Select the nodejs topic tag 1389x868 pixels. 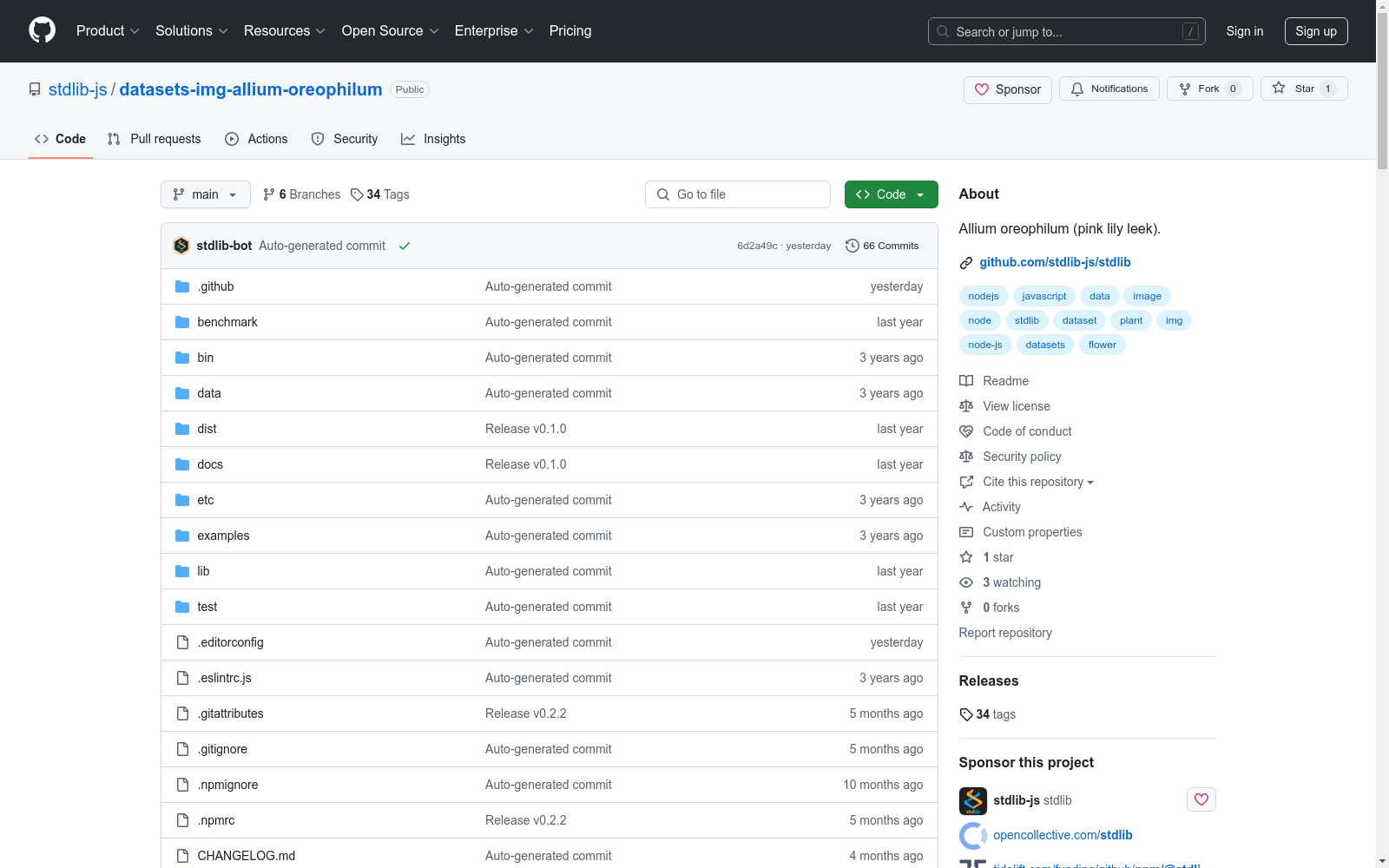tap(984, 296)
